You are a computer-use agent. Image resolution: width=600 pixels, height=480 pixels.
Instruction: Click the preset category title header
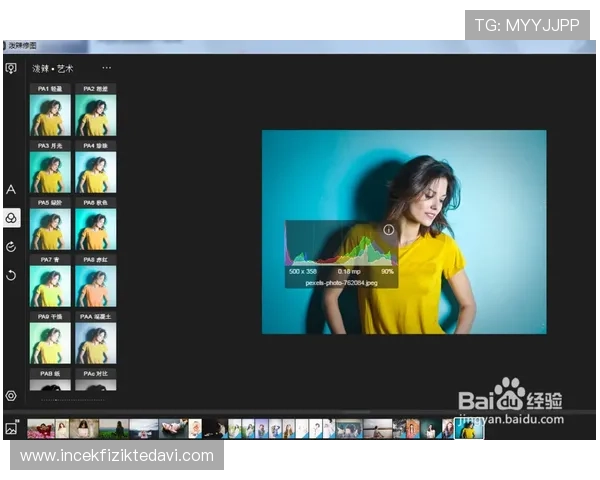[x=54, y=68]
